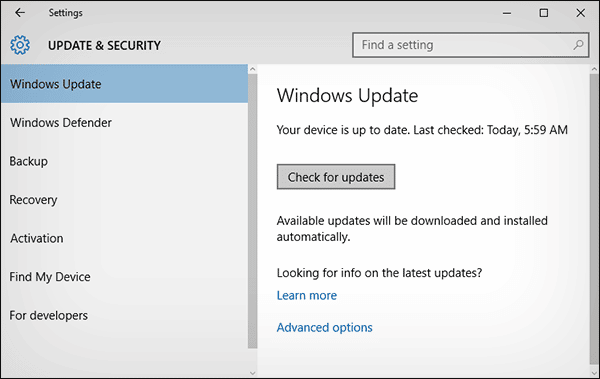Close the Settings window
The height and width of the screenshot is (379, 600).
[580, 13]
